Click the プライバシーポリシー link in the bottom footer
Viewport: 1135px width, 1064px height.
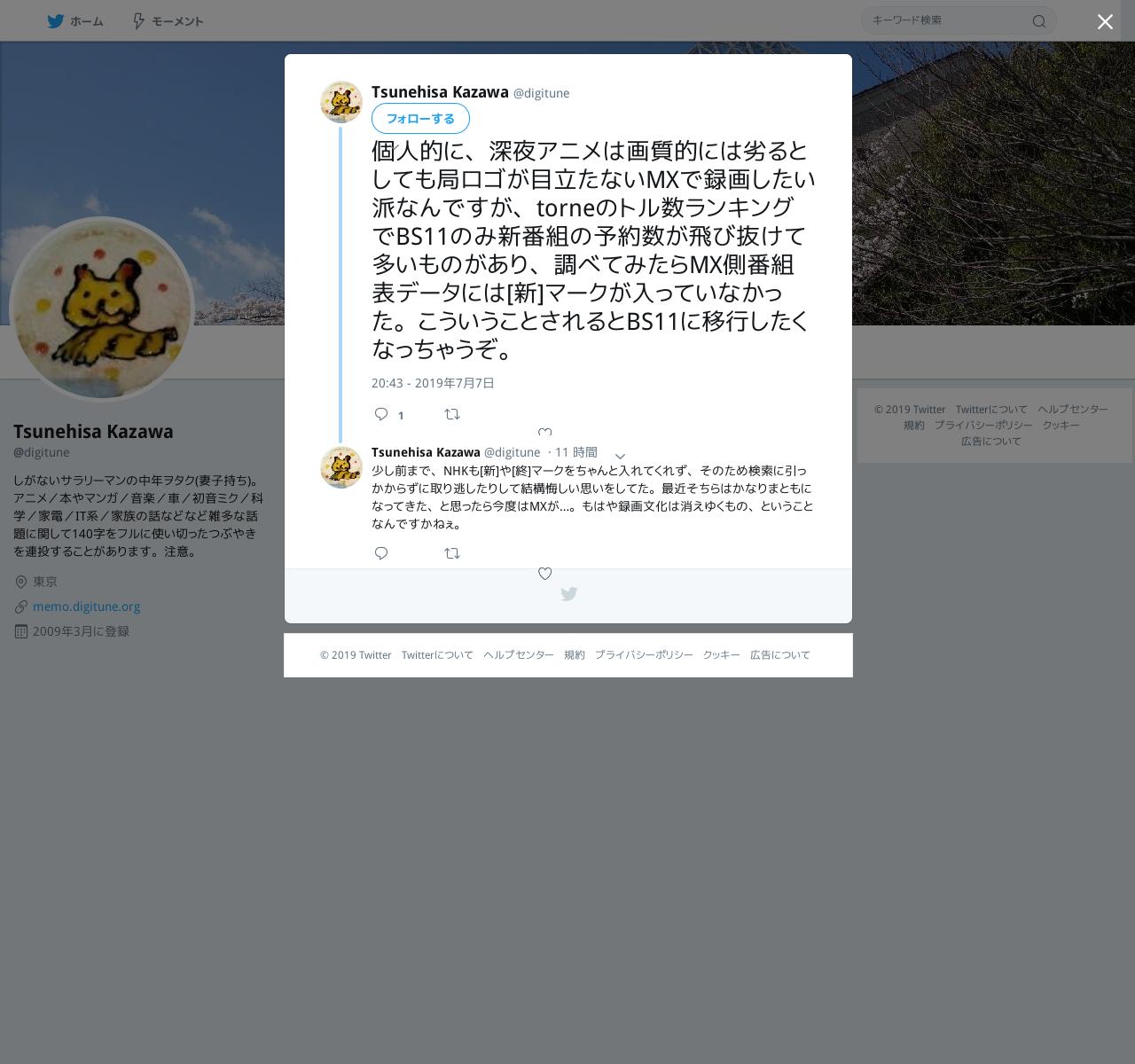(x=644, y=655)
